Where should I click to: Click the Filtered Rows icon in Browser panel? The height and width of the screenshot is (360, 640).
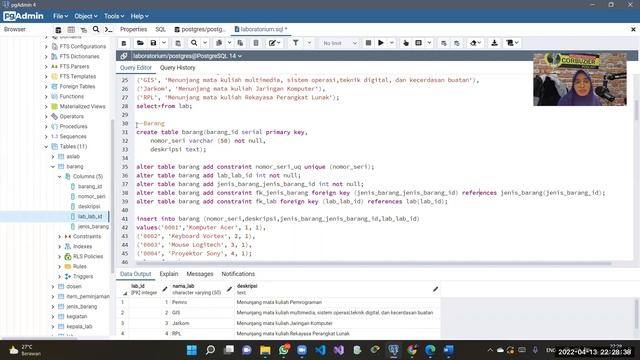(x=84, y=30)
